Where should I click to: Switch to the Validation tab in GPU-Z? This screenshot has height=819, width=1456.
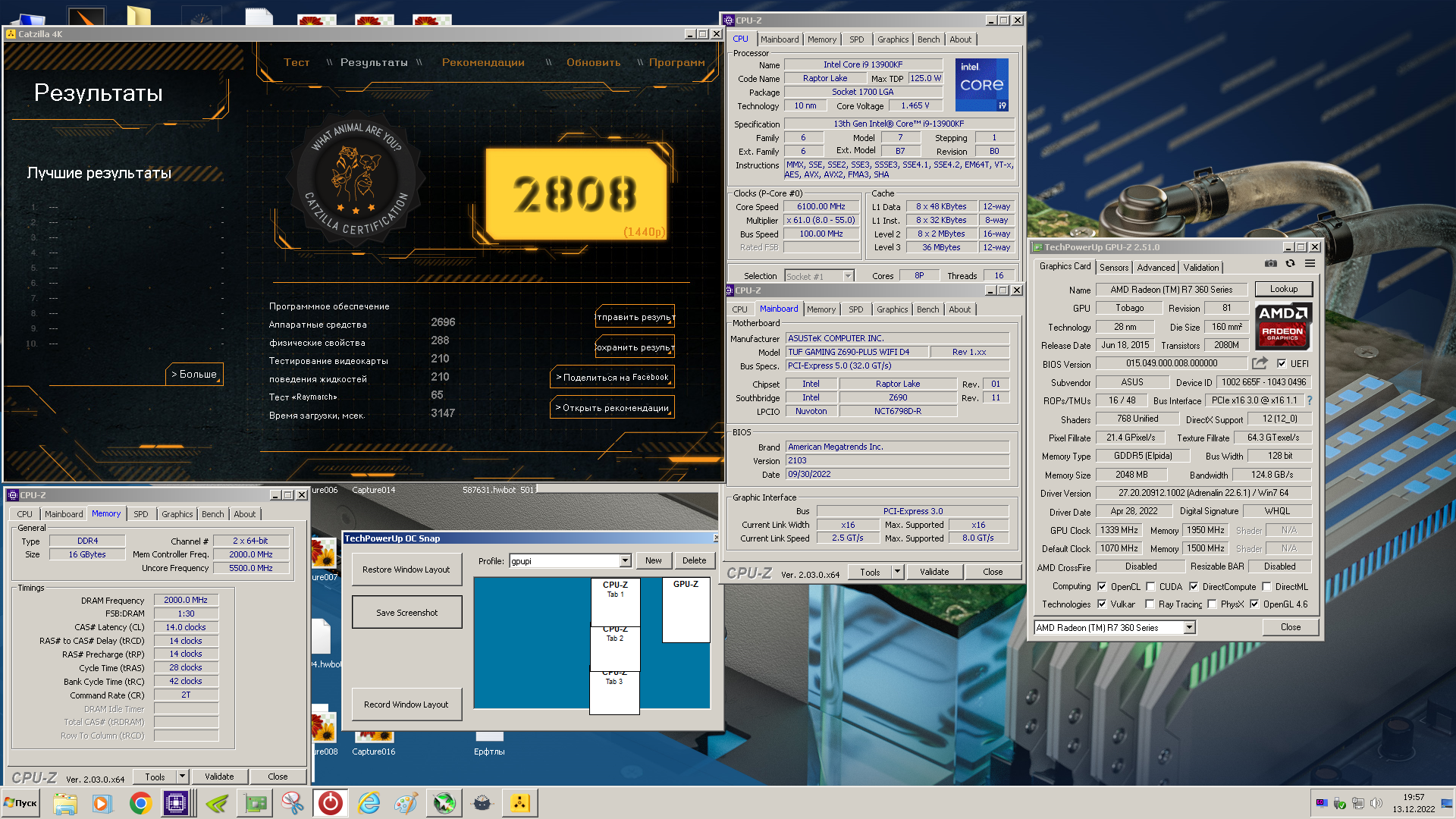tap(1201, 267)
